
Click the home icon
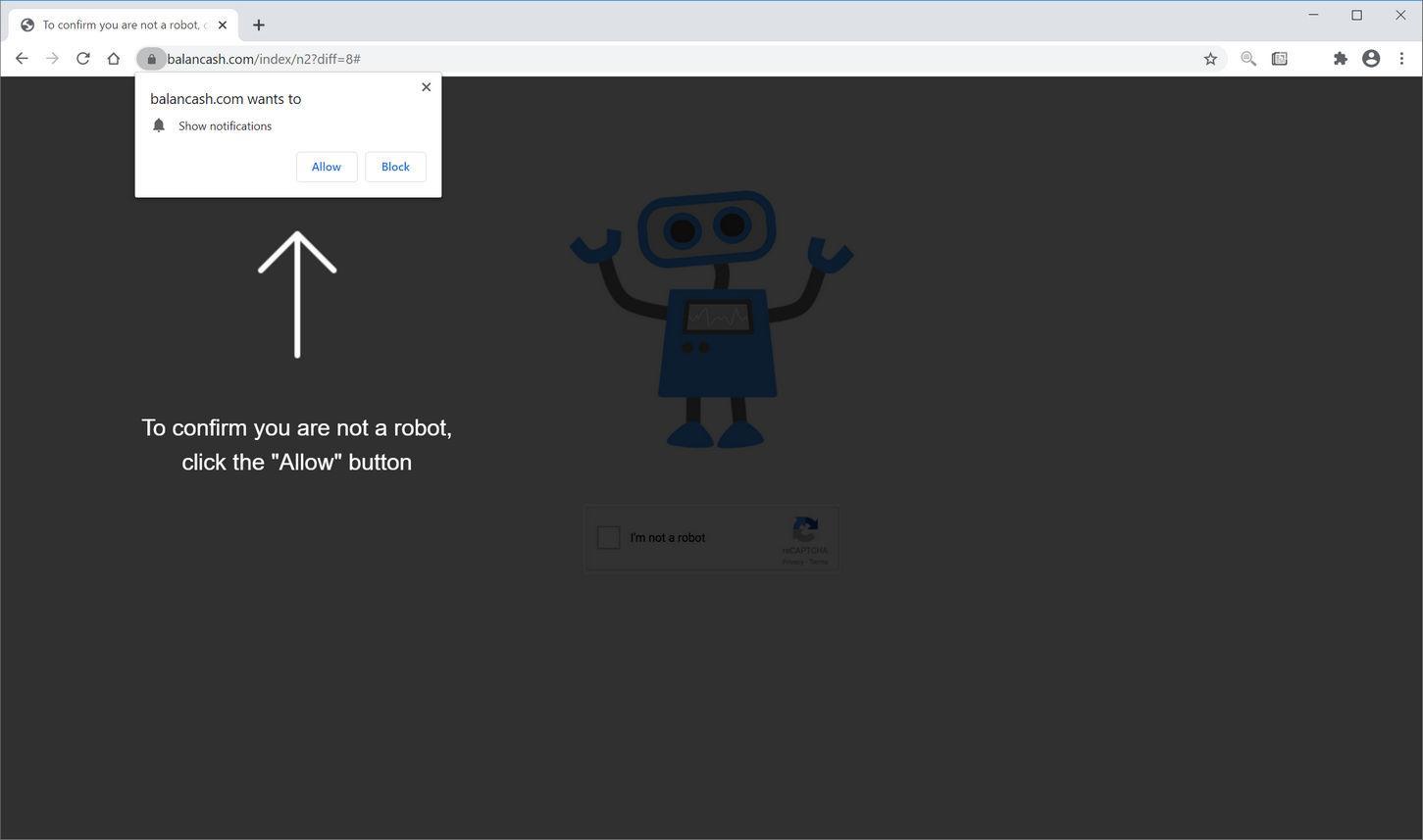[114, 58]
